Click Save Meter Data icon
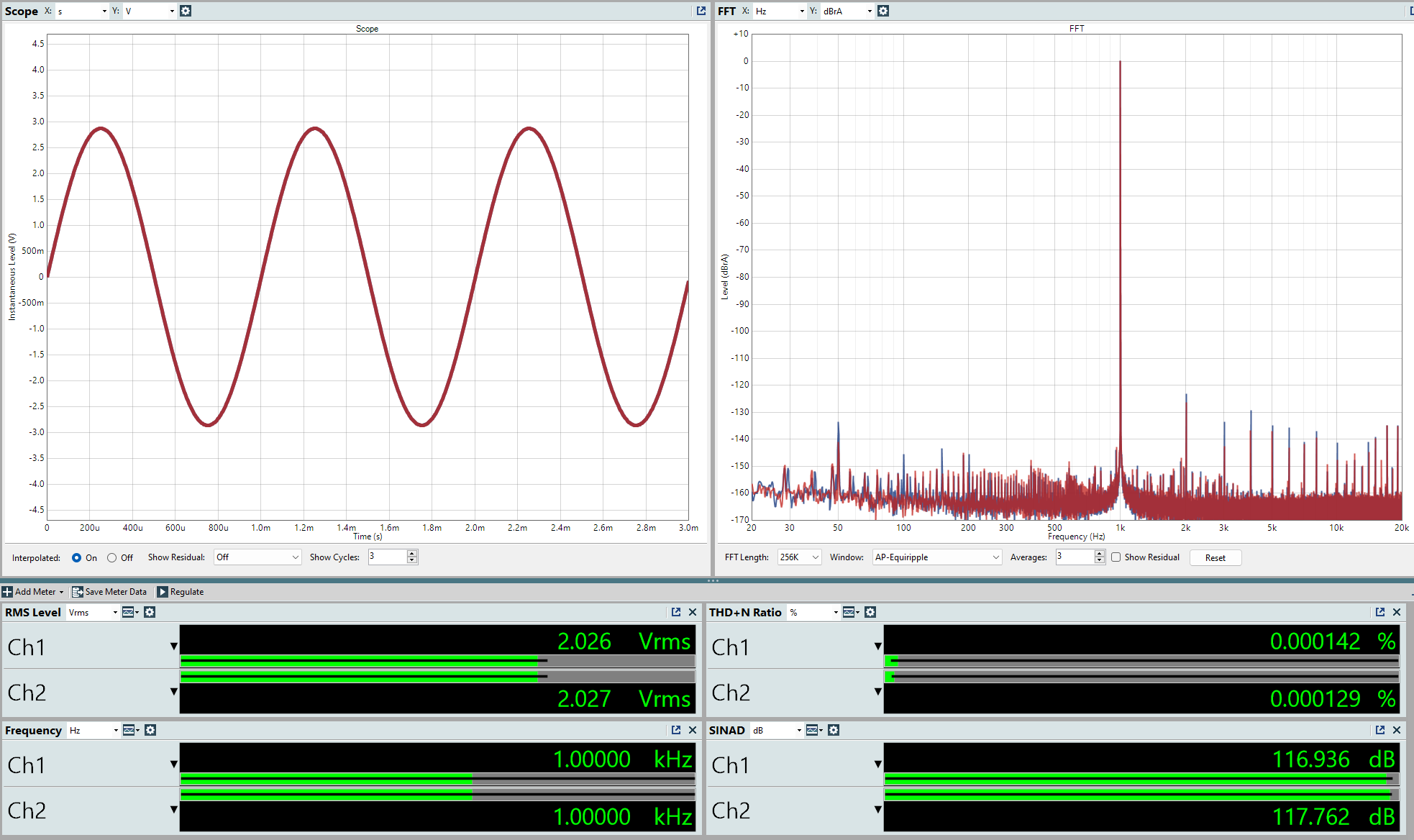Screen dimensions: 1414x840 pos(78,592)
